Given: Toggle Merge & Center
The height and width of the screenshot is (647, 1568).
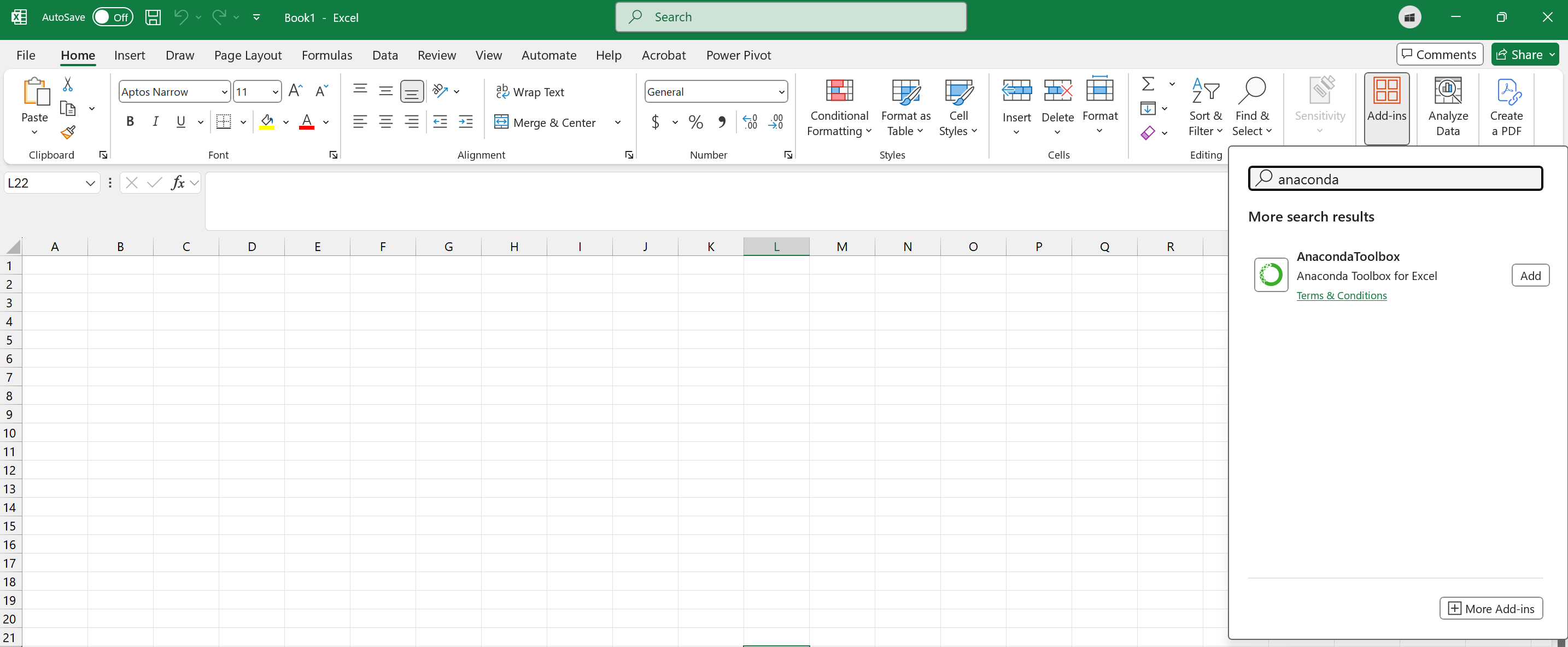Looking at the screenshot, I should coord(546,123).
